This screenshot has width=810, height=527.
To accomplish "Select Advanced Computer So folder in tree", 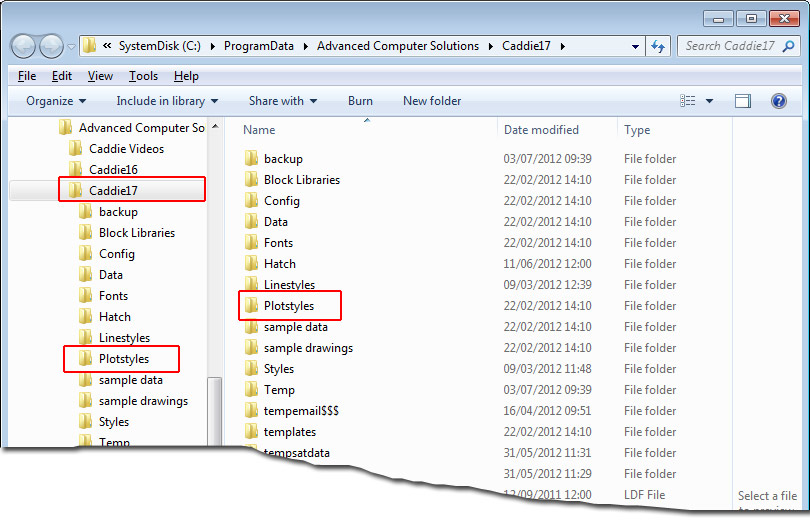I will coord(132,128).
